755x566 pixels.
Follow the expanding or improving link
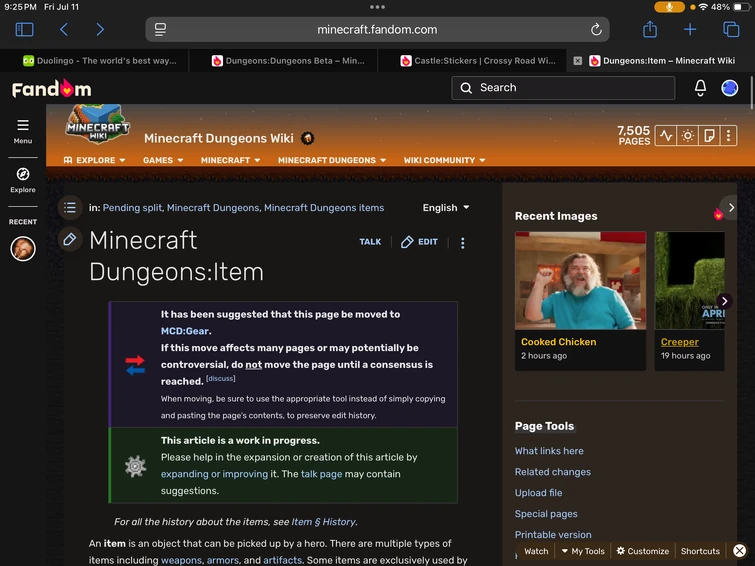point(214,474)
